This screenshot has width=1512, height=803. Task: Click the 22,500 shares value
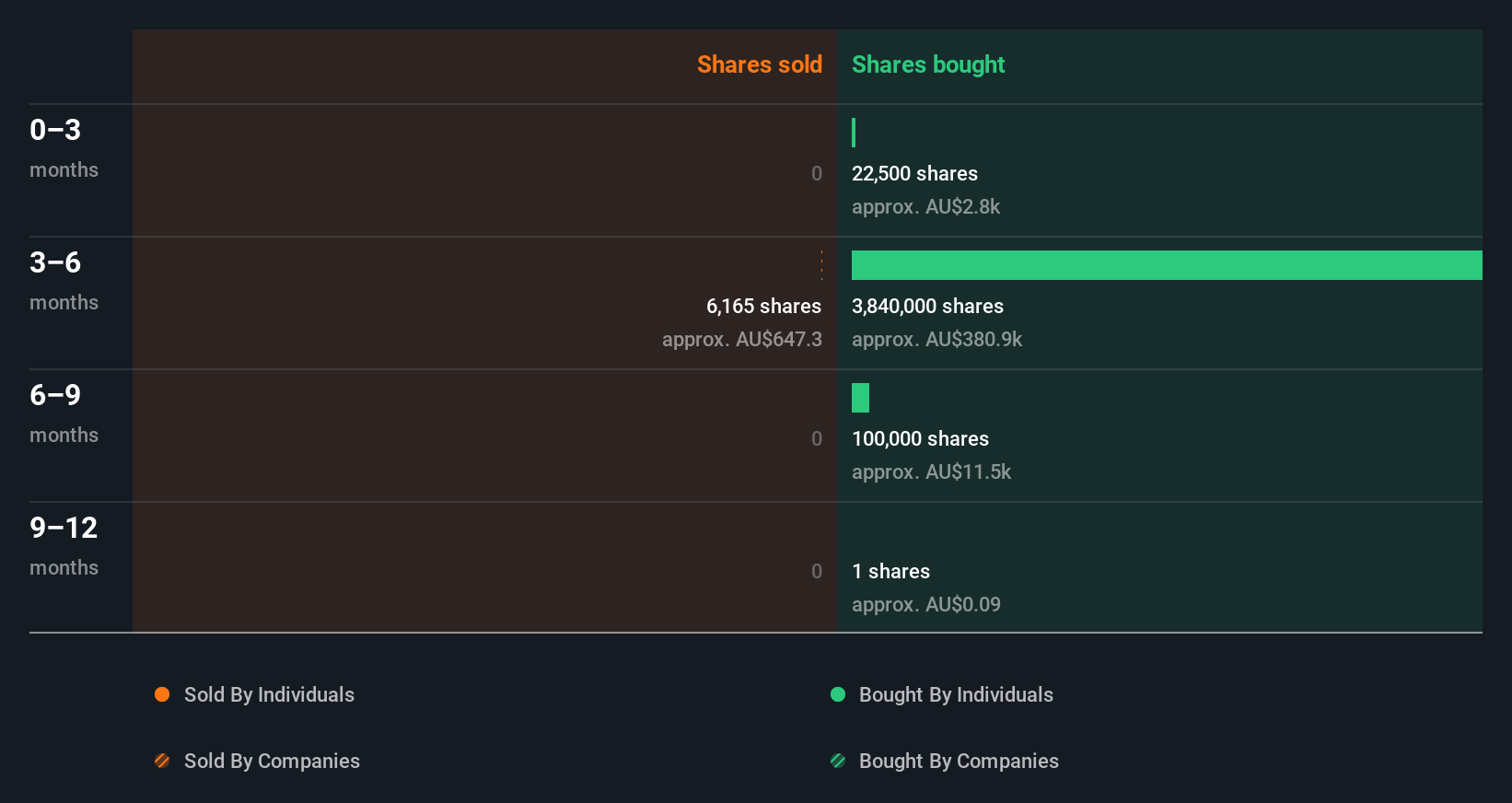[914, 173]
